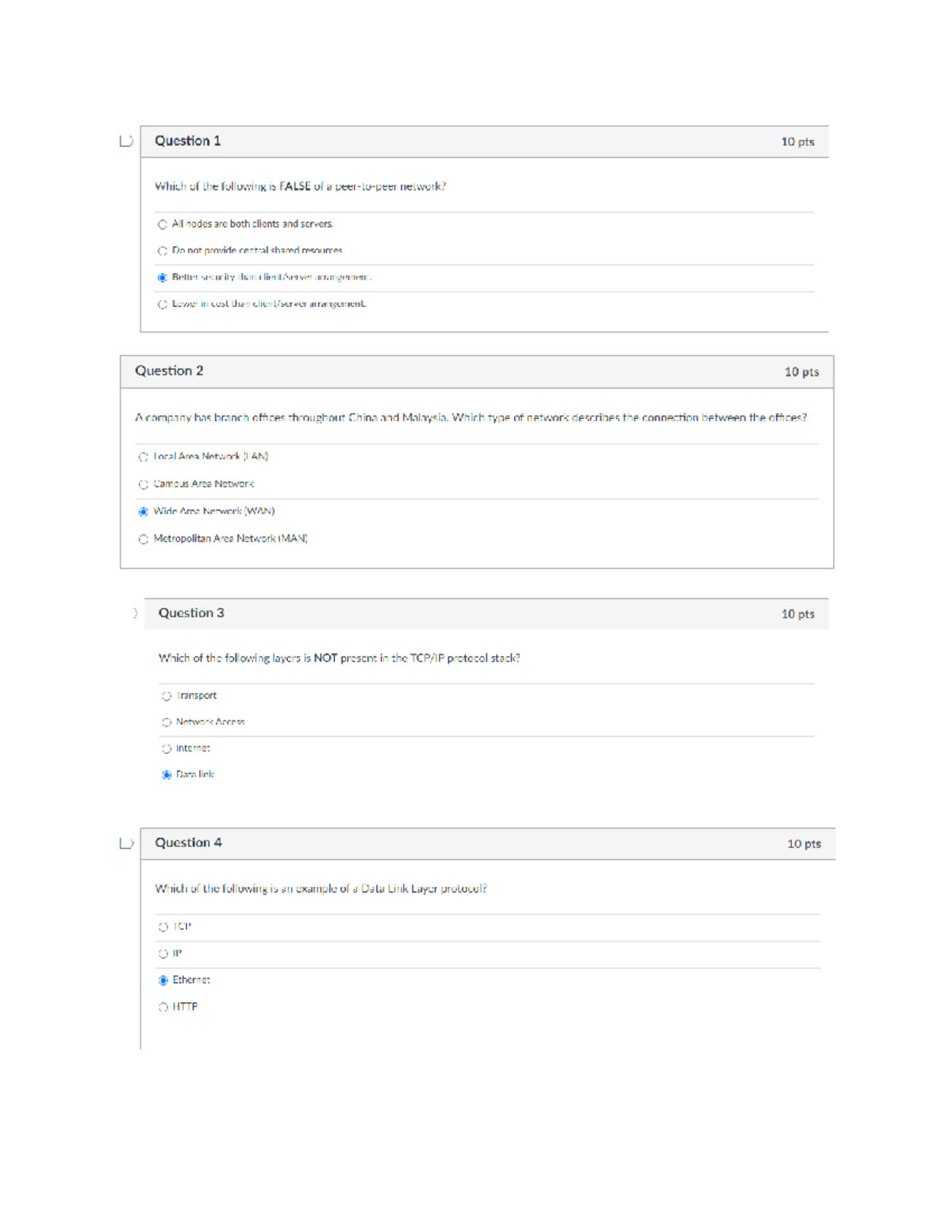Flag Question 1 using the bookmark icon
Image resolution: width=952 pixels, height=1232 pixels.
(x=125, y=141)
